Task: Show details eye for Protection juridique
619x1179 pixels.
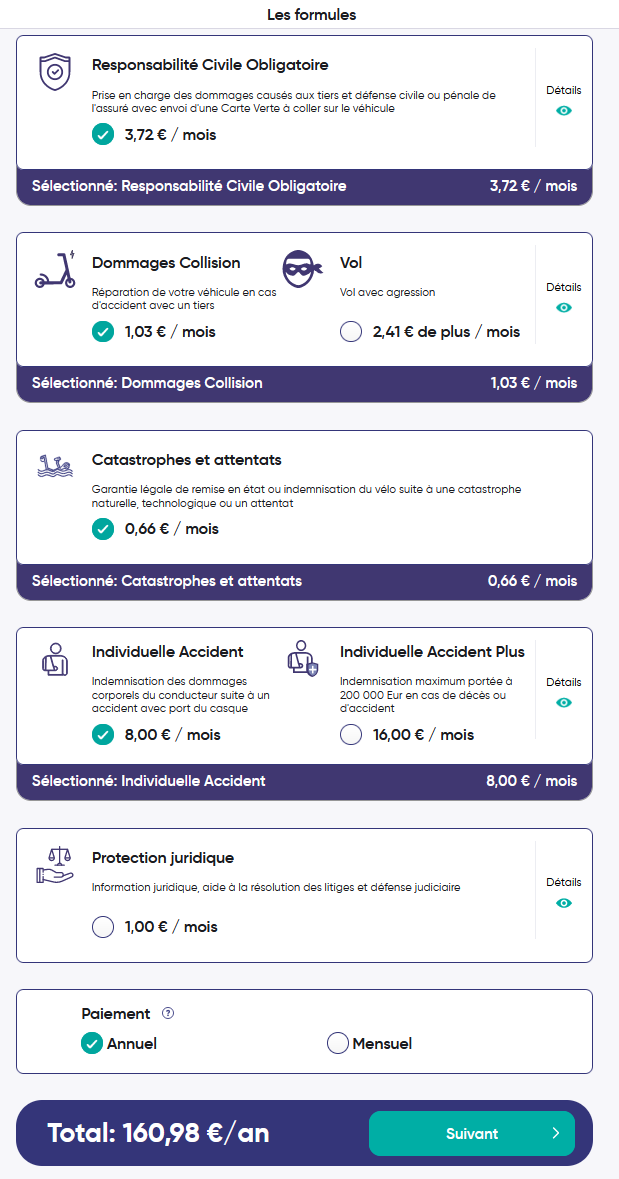Action: coord(563,902)
